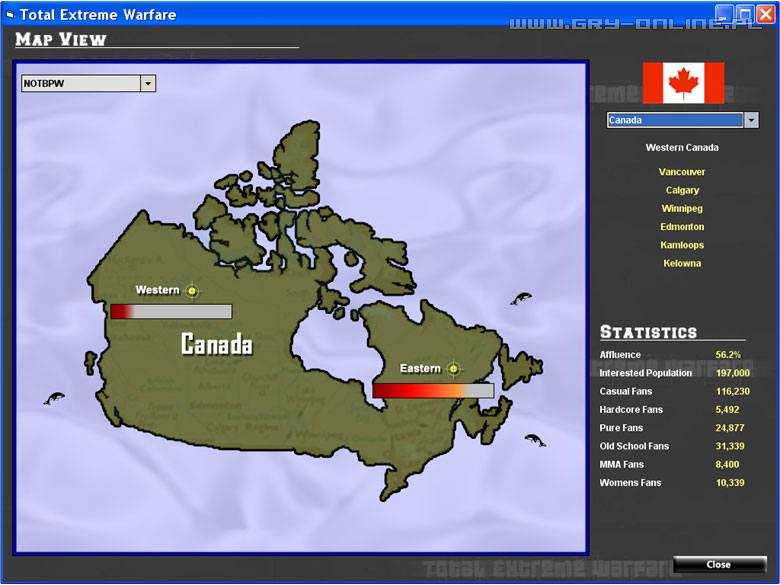Select Vancouver from the city list
Image resolution: width=780 pixels, height=585 pixels.
click(x=682, y=172)
